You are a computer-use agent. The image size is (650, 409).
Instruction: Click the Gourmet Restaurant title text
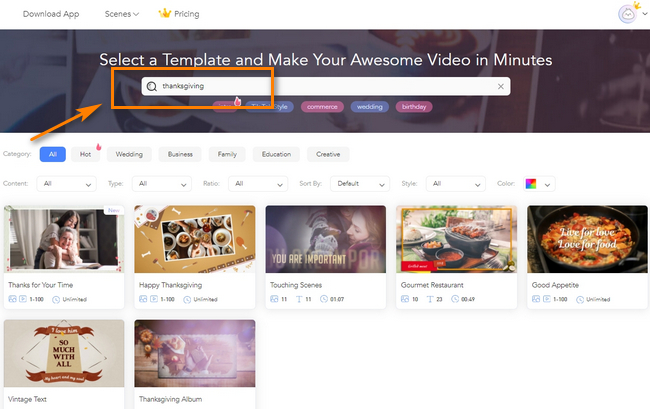(x=432, y=285)
